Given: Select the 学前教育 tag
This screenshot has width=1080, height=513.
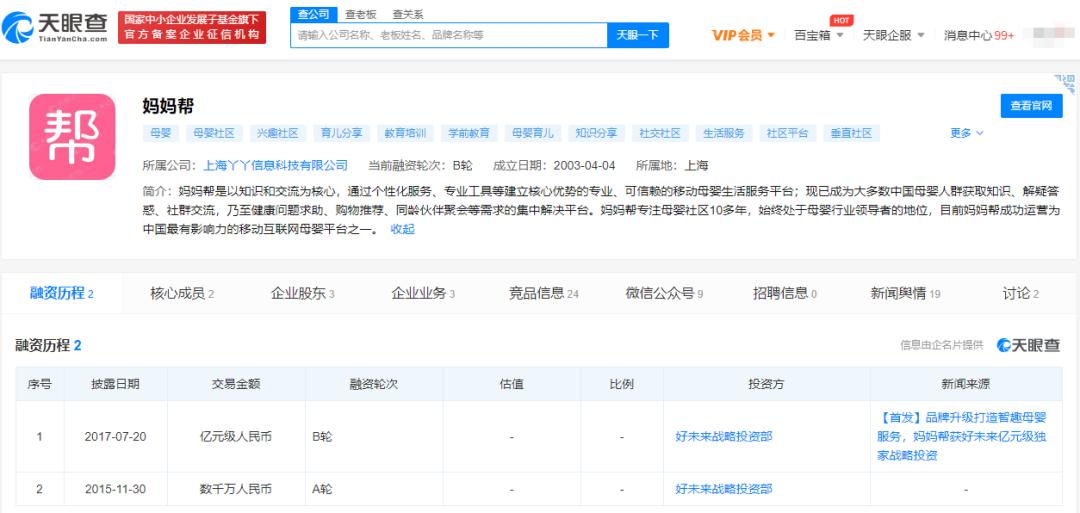Looking at the screenshot, I should pyautogui.click(x=469, y=133).
